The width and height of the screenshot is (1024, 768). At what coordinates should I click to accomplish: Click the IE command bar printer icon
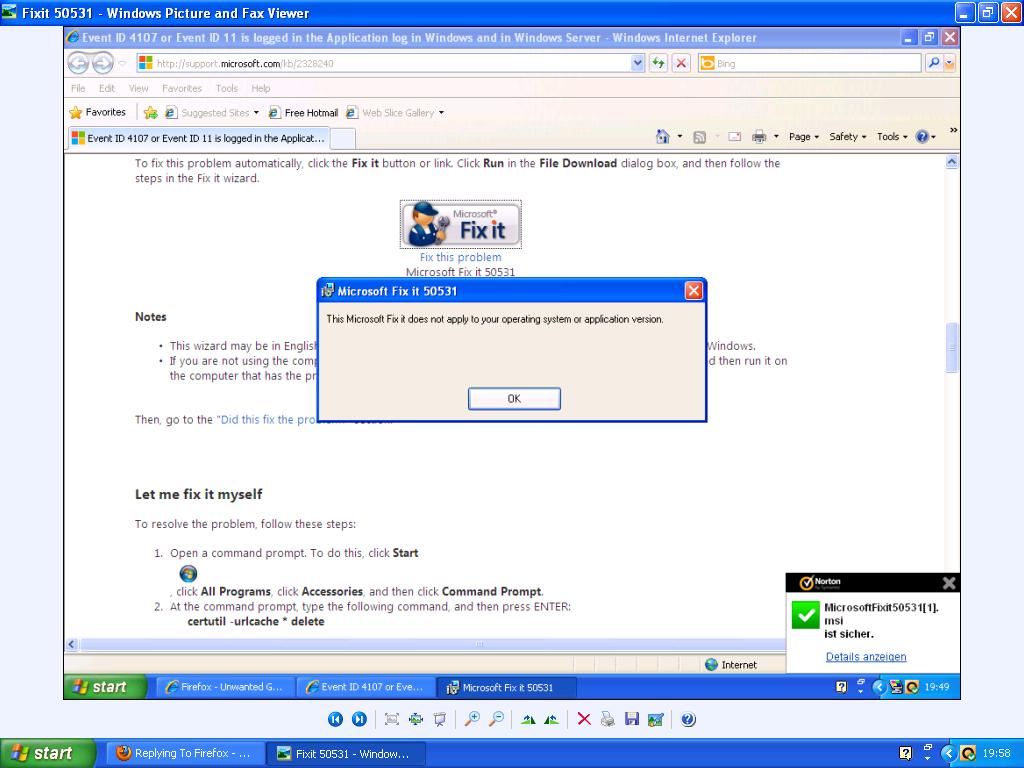(x=759, y=136)
